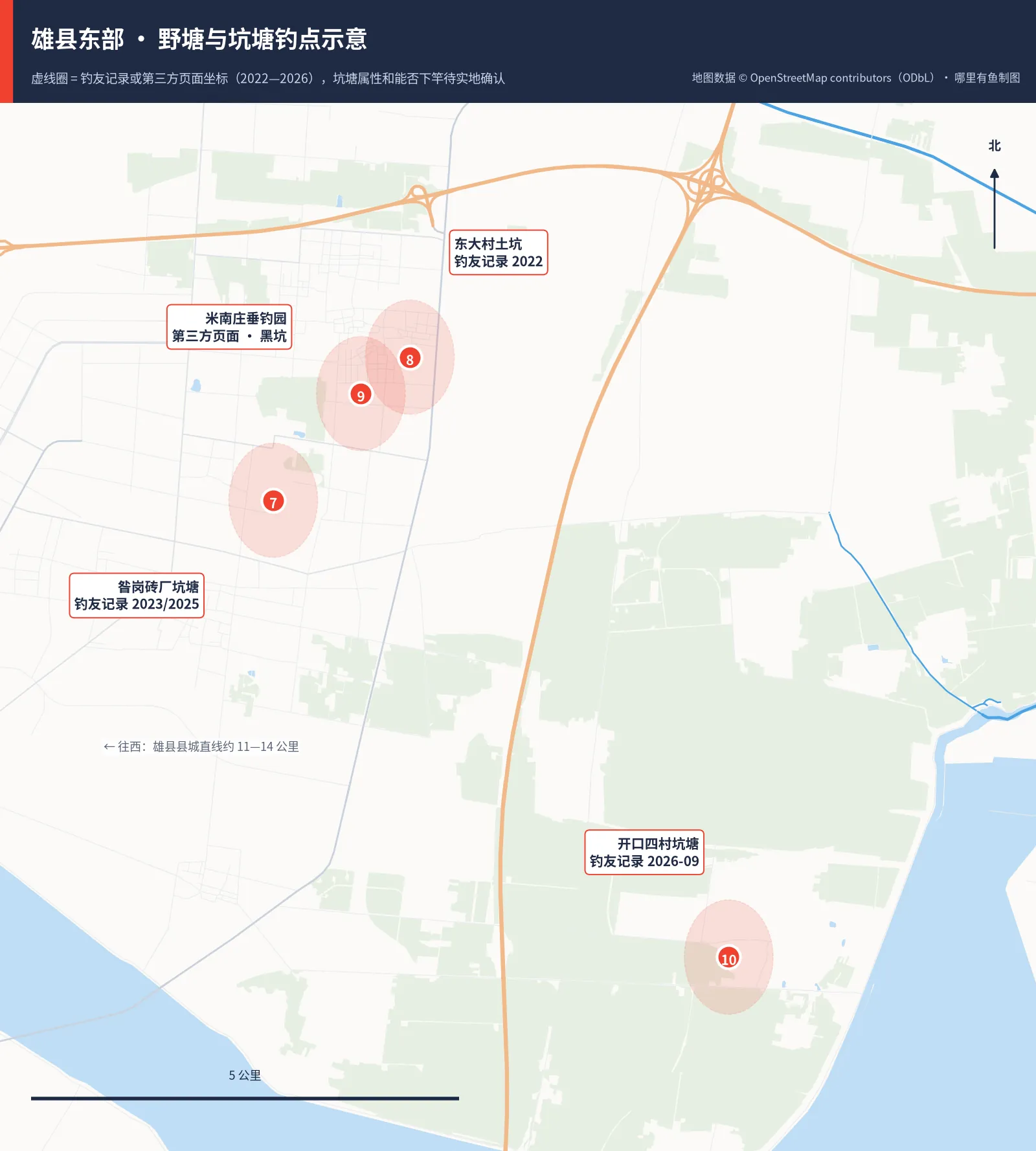Click the 北 character above the arrow
Viewport: 1036px width, 1151px height.
coord(995,146)
